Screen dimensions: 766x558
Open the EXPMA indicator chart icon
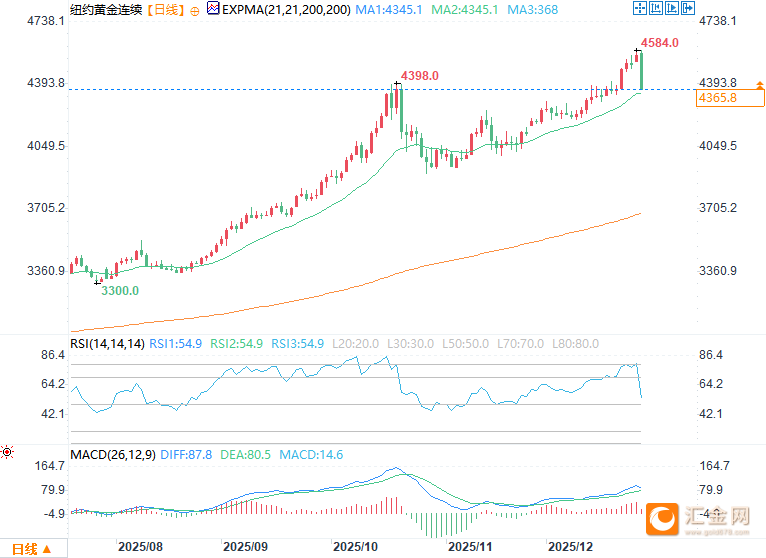[x=213, y=8]
